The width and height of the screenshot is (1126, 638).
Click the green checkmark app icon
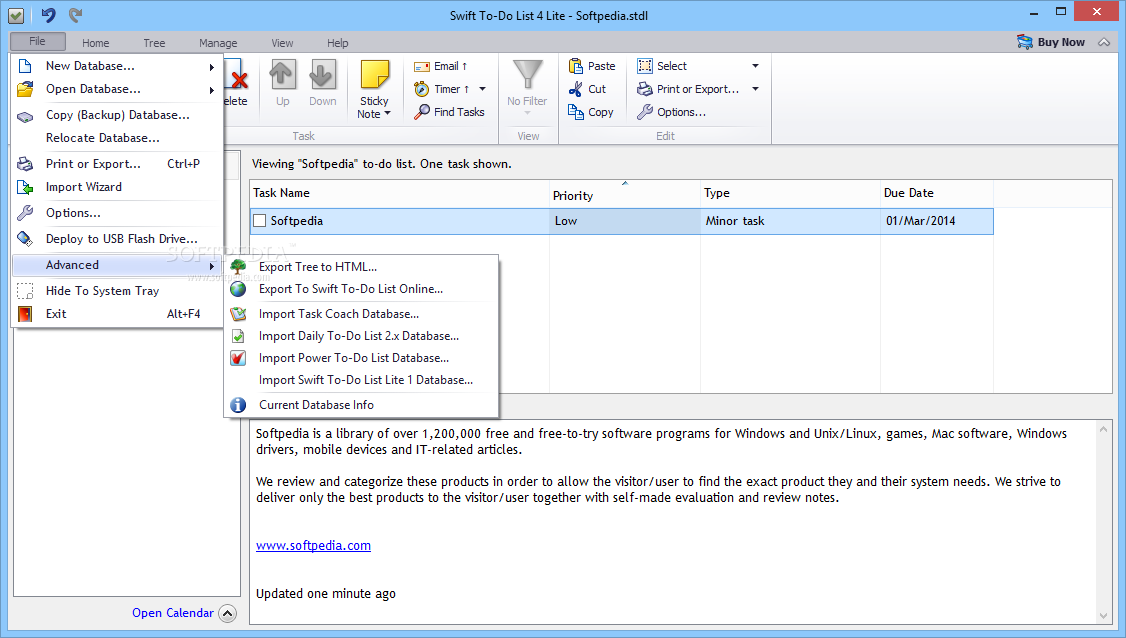(x=16, y=15)
